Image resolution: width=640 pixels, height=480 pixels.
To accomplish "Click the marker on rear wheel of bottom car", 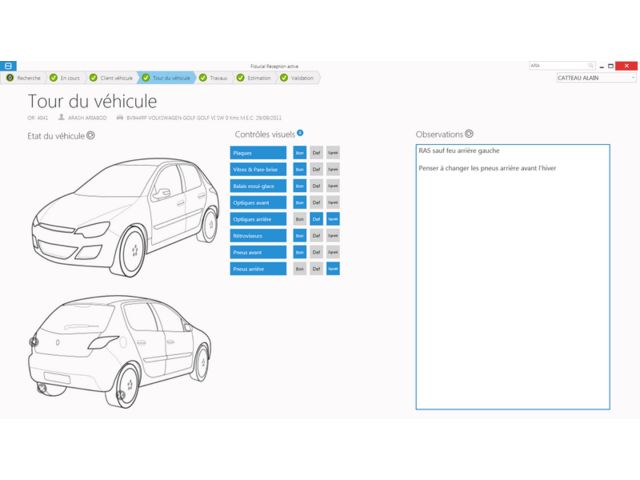I will point(120,395).
